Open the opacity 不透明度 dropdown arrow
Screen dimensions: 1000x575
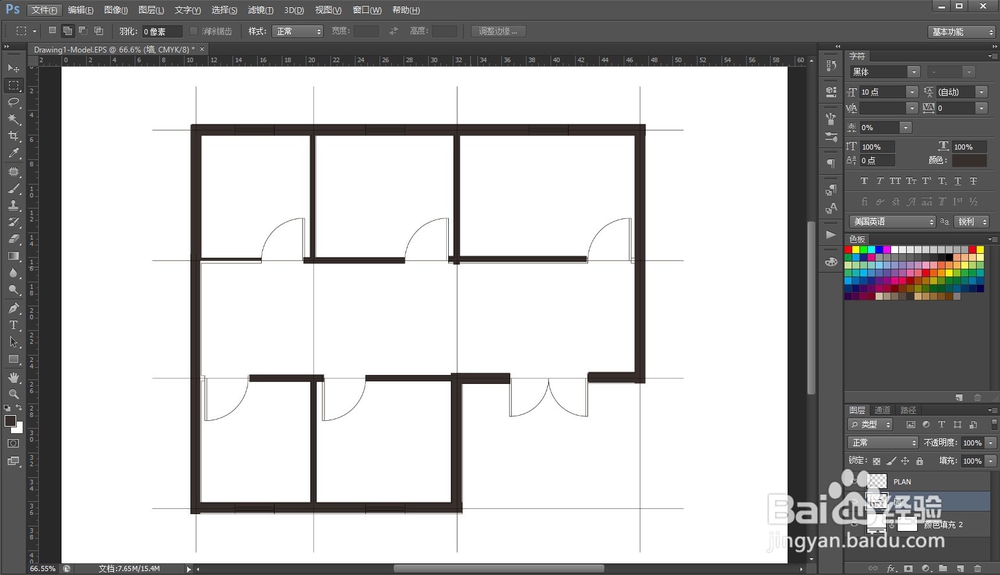pos(990,442)
